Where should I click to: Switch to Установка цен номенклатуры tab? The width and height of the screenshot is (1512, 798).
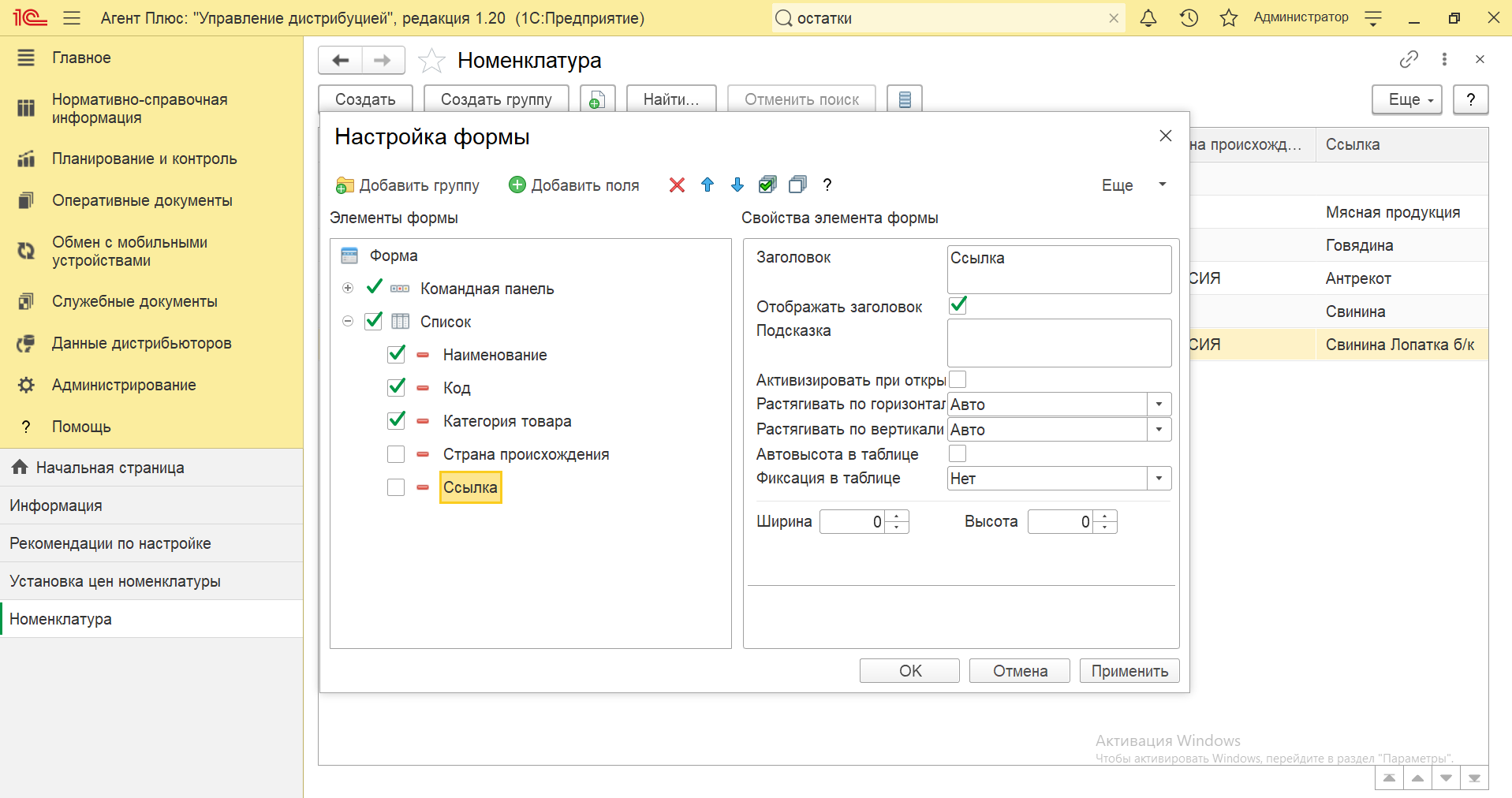click(151, 581)
